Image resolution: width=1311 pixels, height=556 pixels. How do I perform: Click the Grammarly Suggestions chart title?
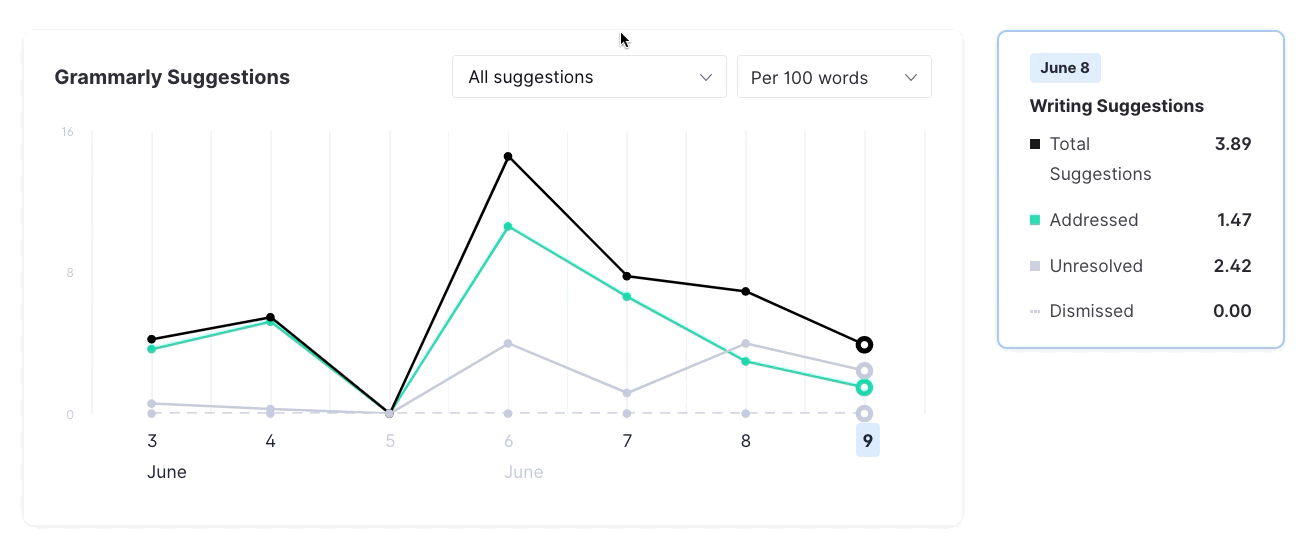click(x=172, y=77)
